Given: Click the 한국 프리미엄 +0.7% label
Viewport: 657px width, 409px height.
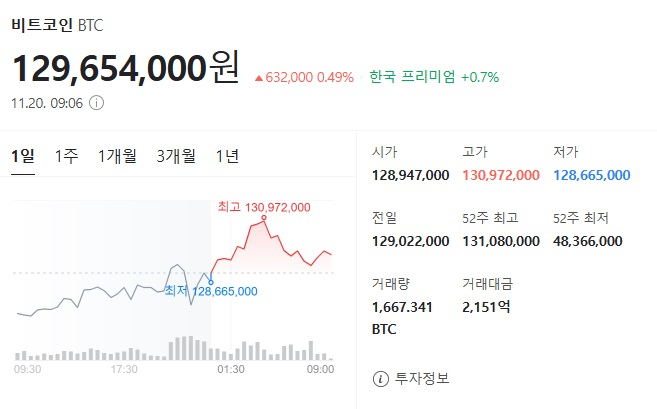Looking at the screenshot, I should pyautogui.click(x=433, y=76).
